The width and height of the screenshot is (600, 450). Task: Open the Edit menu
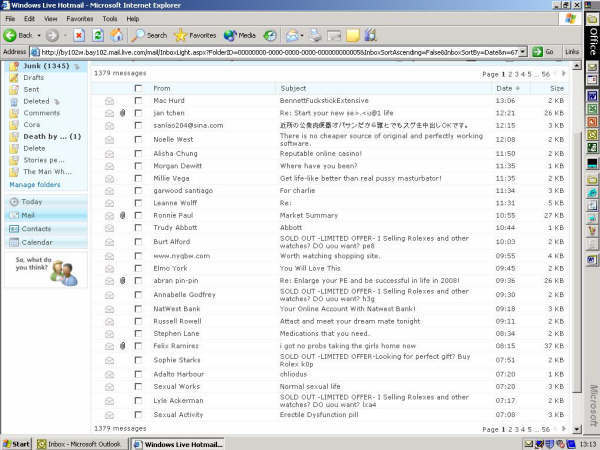tap(29, 19)
